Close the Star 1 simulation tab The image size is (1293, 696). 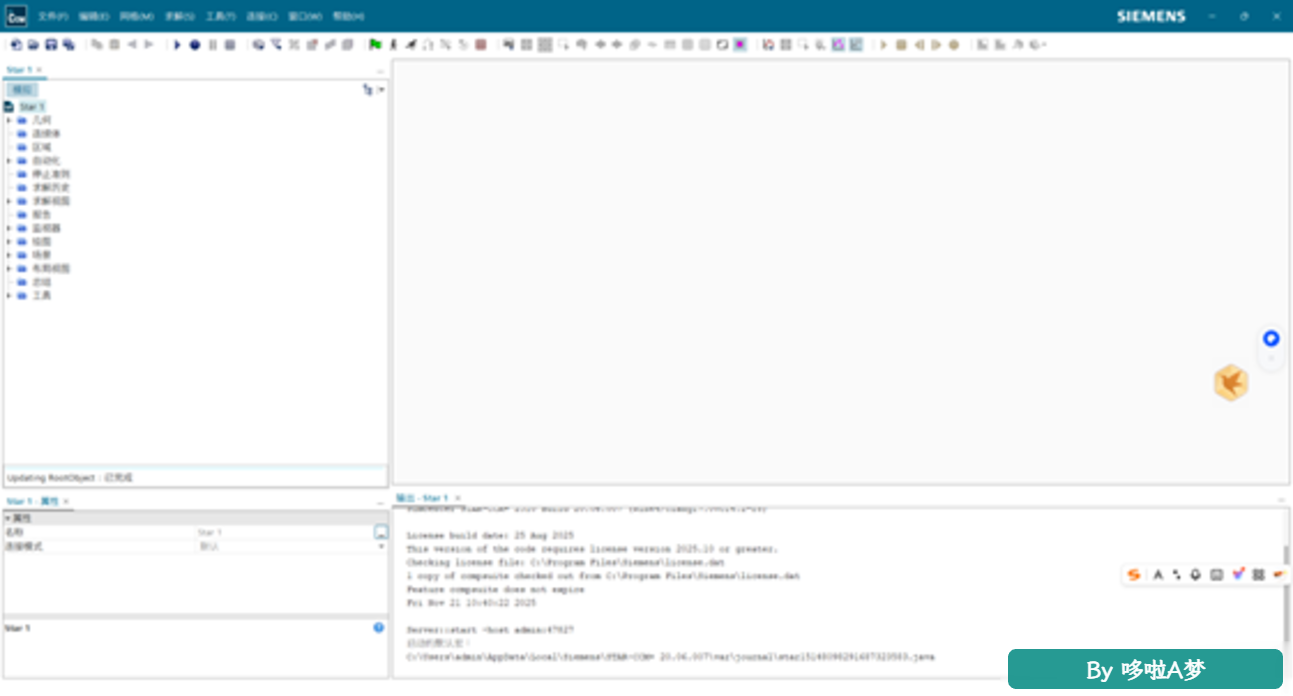(x=39, y=70)
